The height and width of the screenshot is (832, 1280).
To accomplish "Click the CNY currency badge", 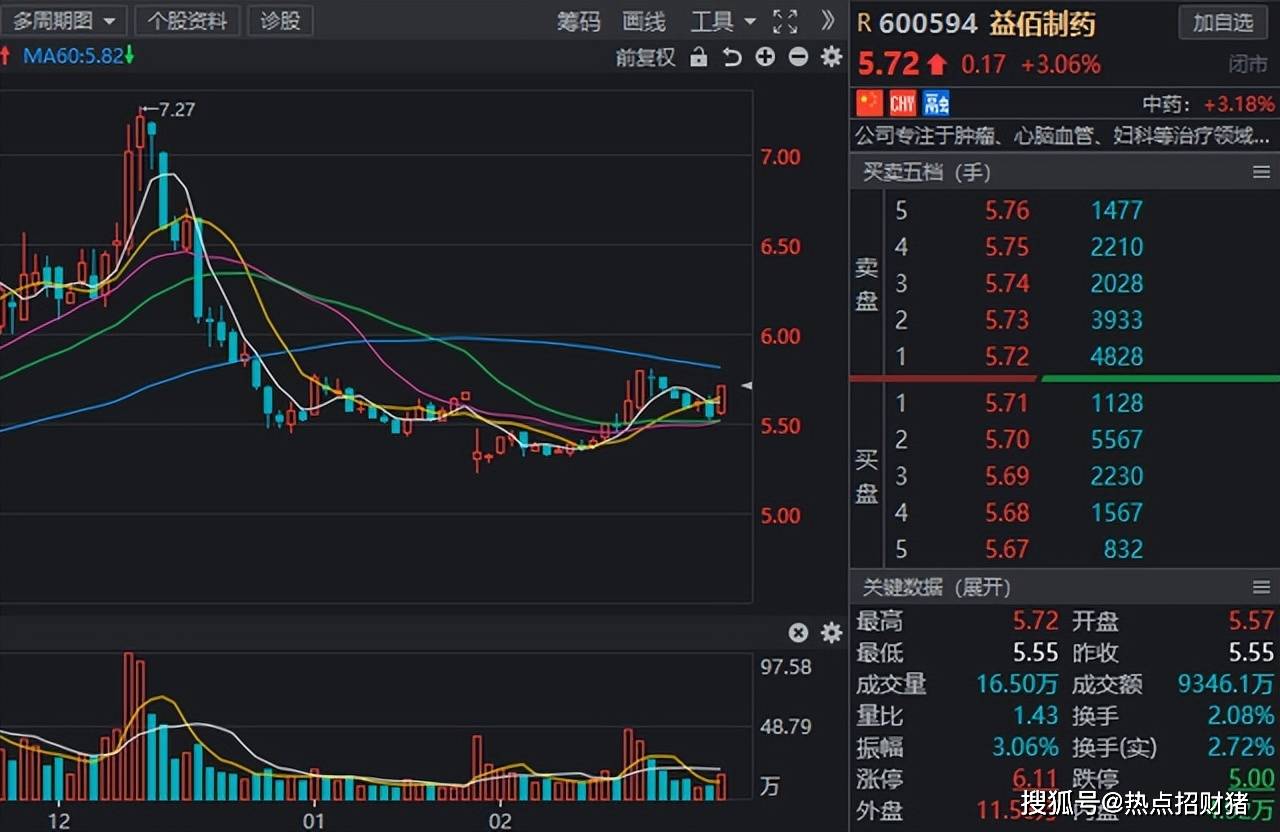I will tap(903, 103).
